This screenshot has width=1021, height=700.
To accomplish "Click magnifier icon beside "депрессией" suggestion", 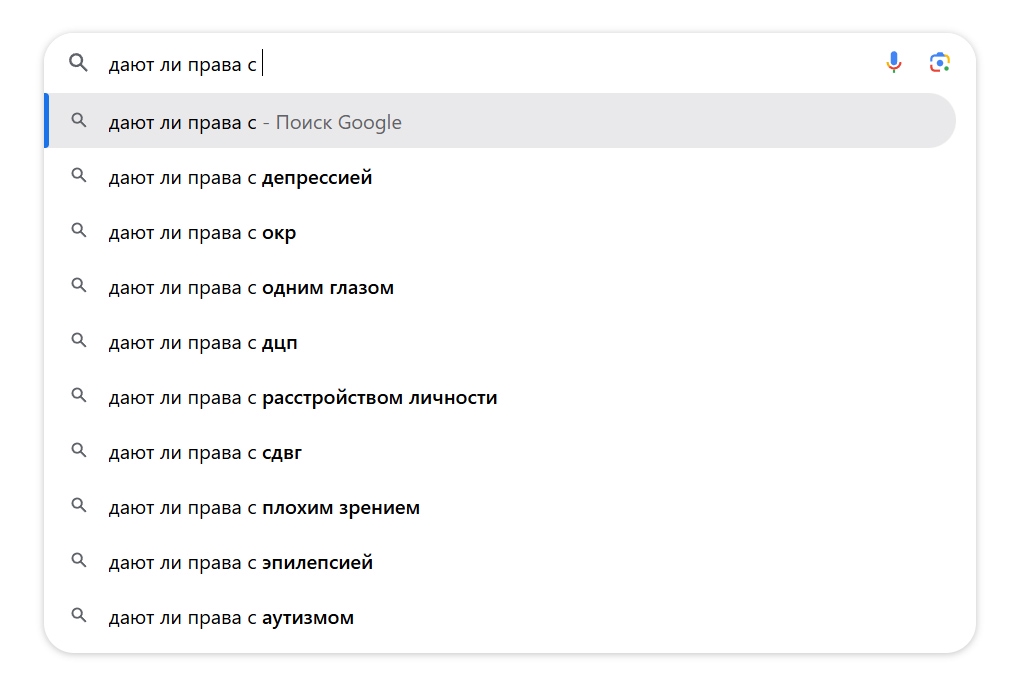I will click(x=79, y=177).
